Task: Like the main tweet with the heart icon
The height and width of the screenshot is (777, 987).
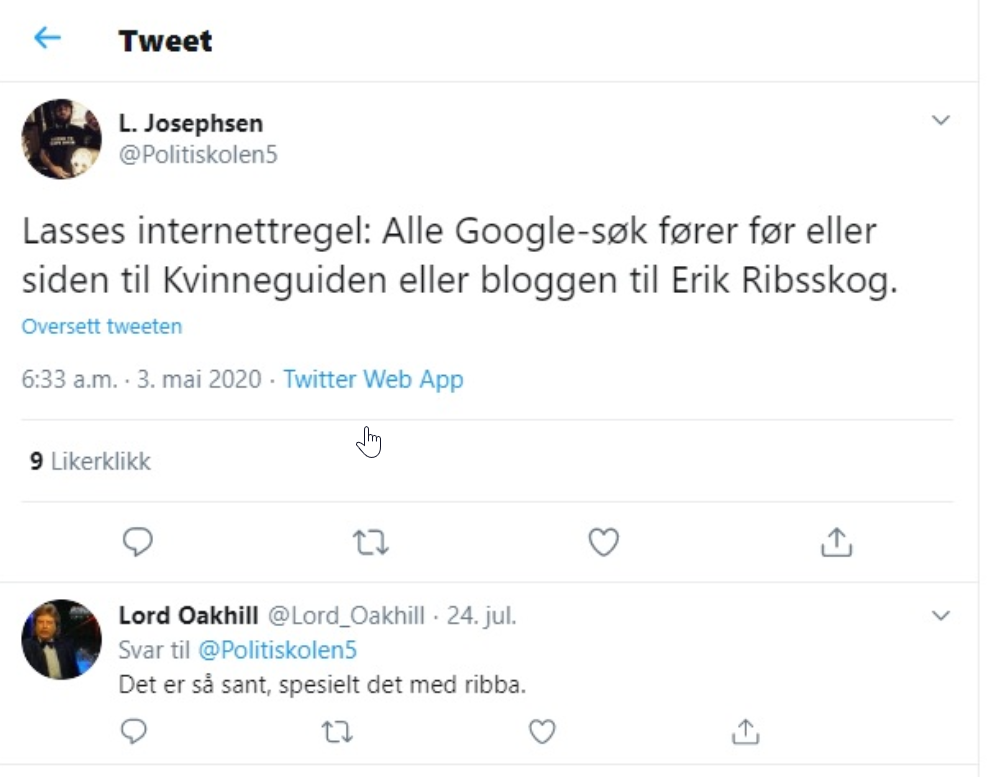Action: 604,542
